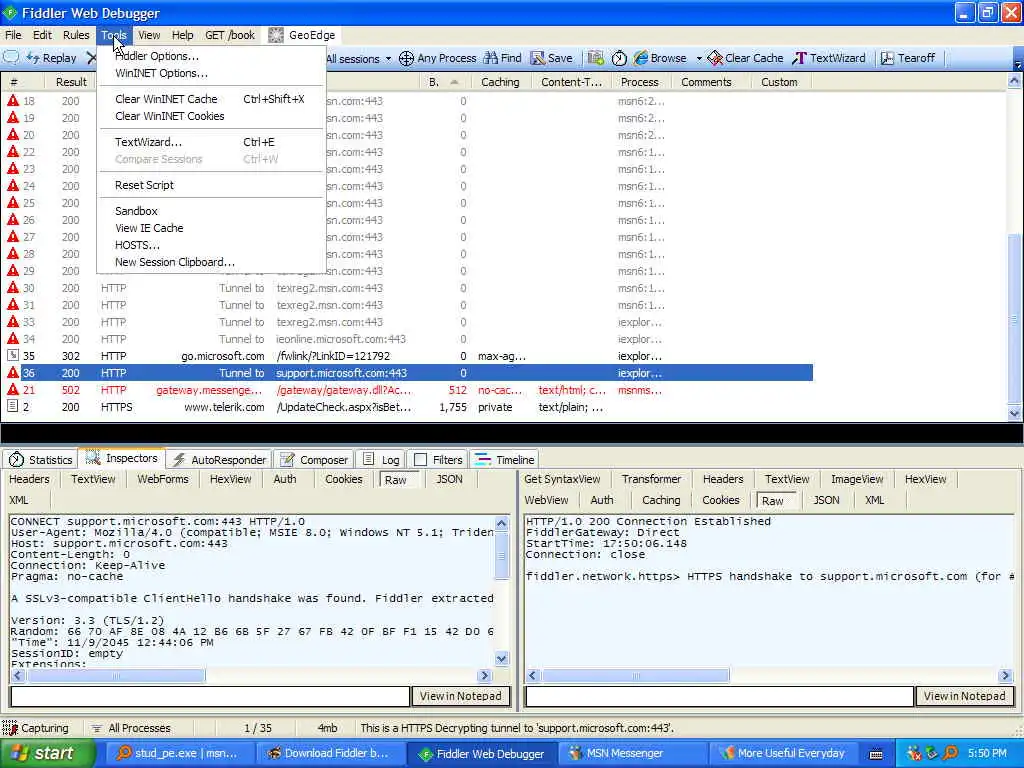Viewport: 1024px width, 768px height.
Task: Click the Tearoff toolbar icon
Action: coord(887,58)
